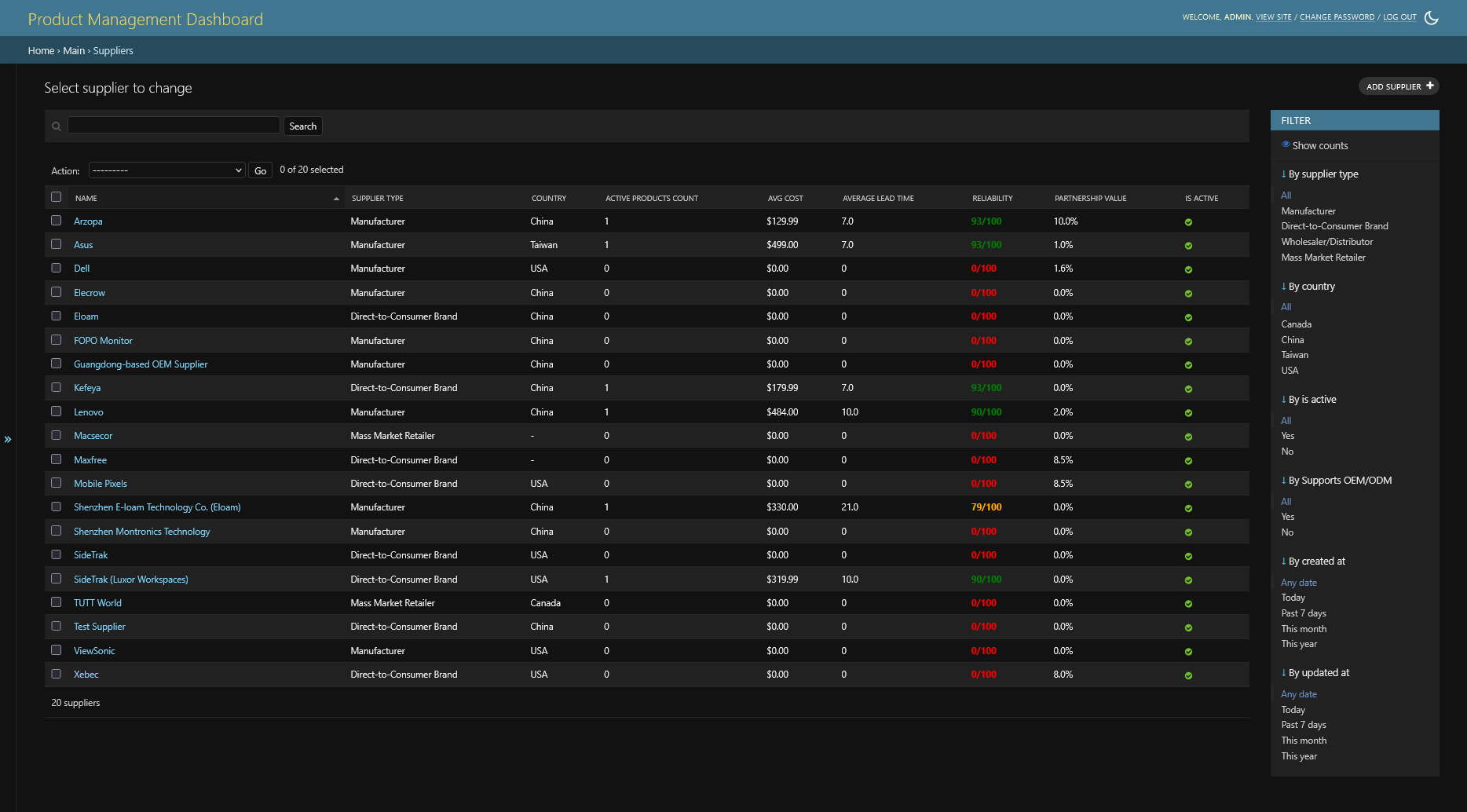
Task: Click plus icon on Add Supplier
Action: pyautogui.click(x=1430, y=86)
